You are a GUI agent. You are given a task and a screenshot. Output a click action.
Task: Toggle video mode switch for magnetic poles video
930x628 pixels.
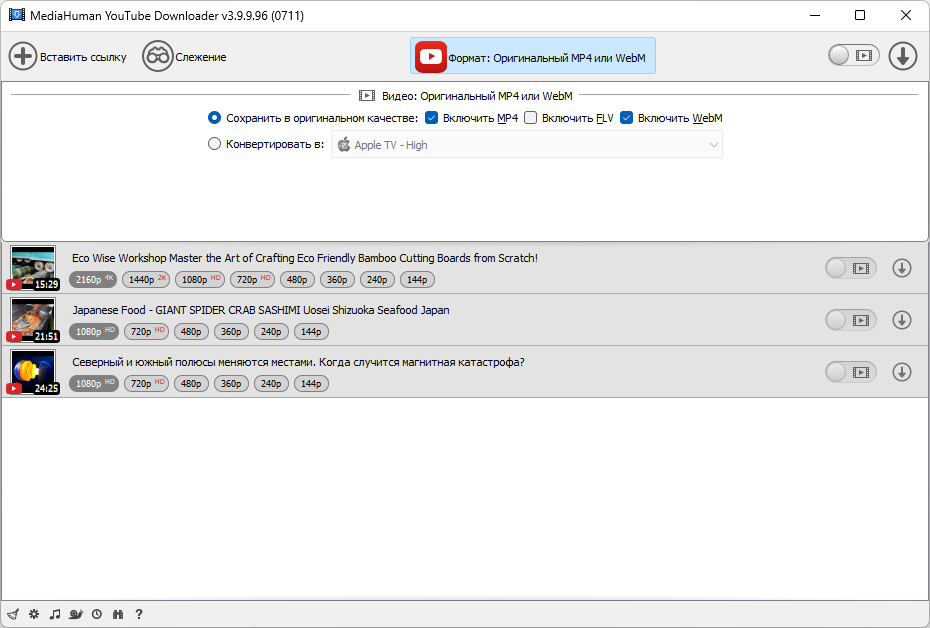click(851, 372)
